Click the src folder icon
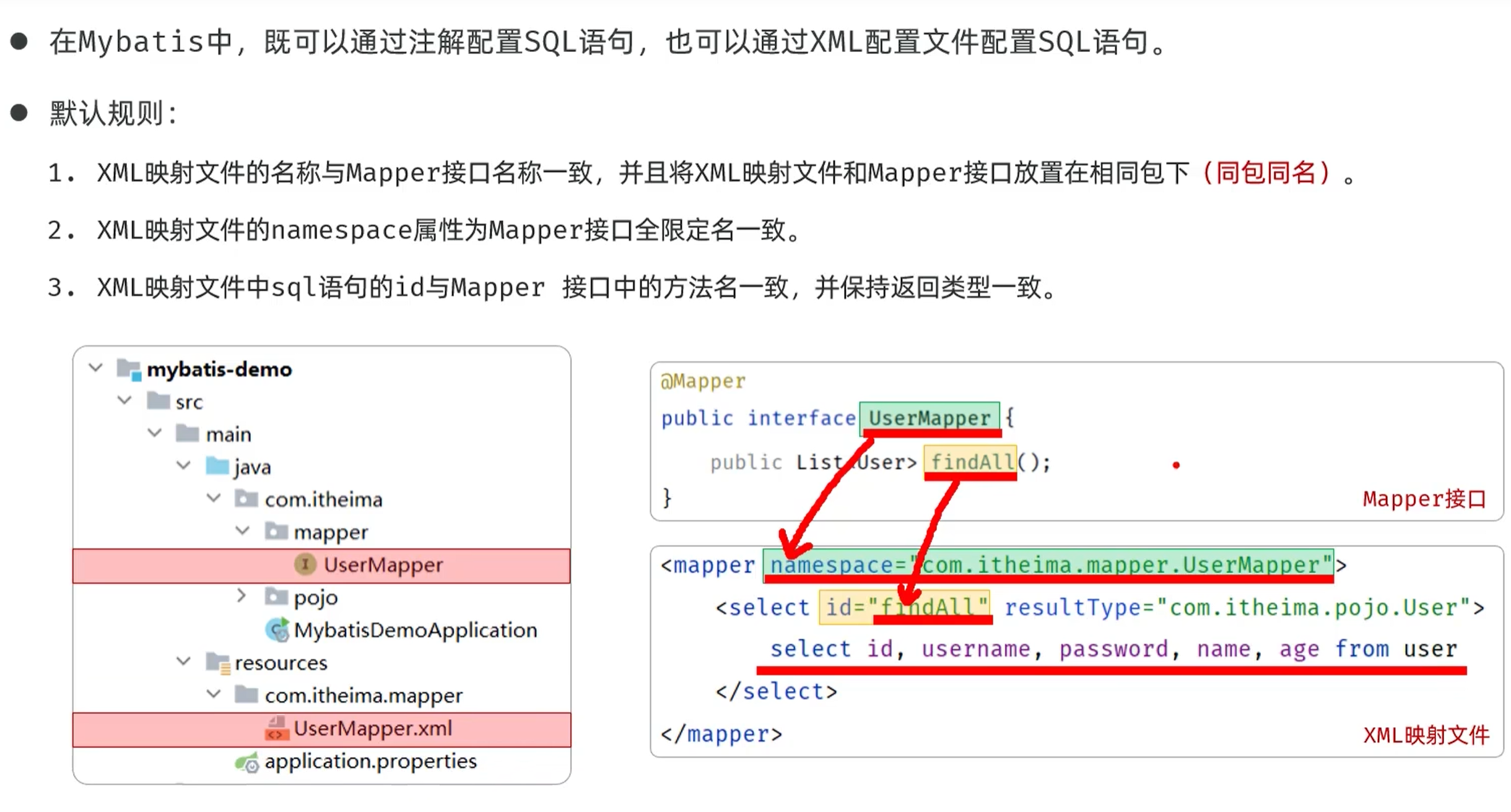Viewport: 1511px width, 812px height. (x=159, y=402)
